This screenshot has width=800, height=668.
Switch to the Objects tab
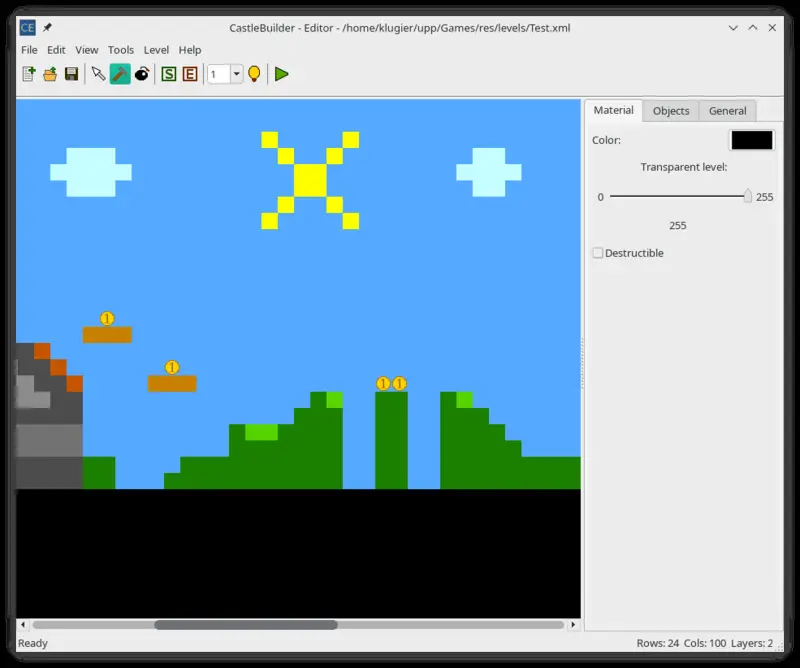pos(670,110)
